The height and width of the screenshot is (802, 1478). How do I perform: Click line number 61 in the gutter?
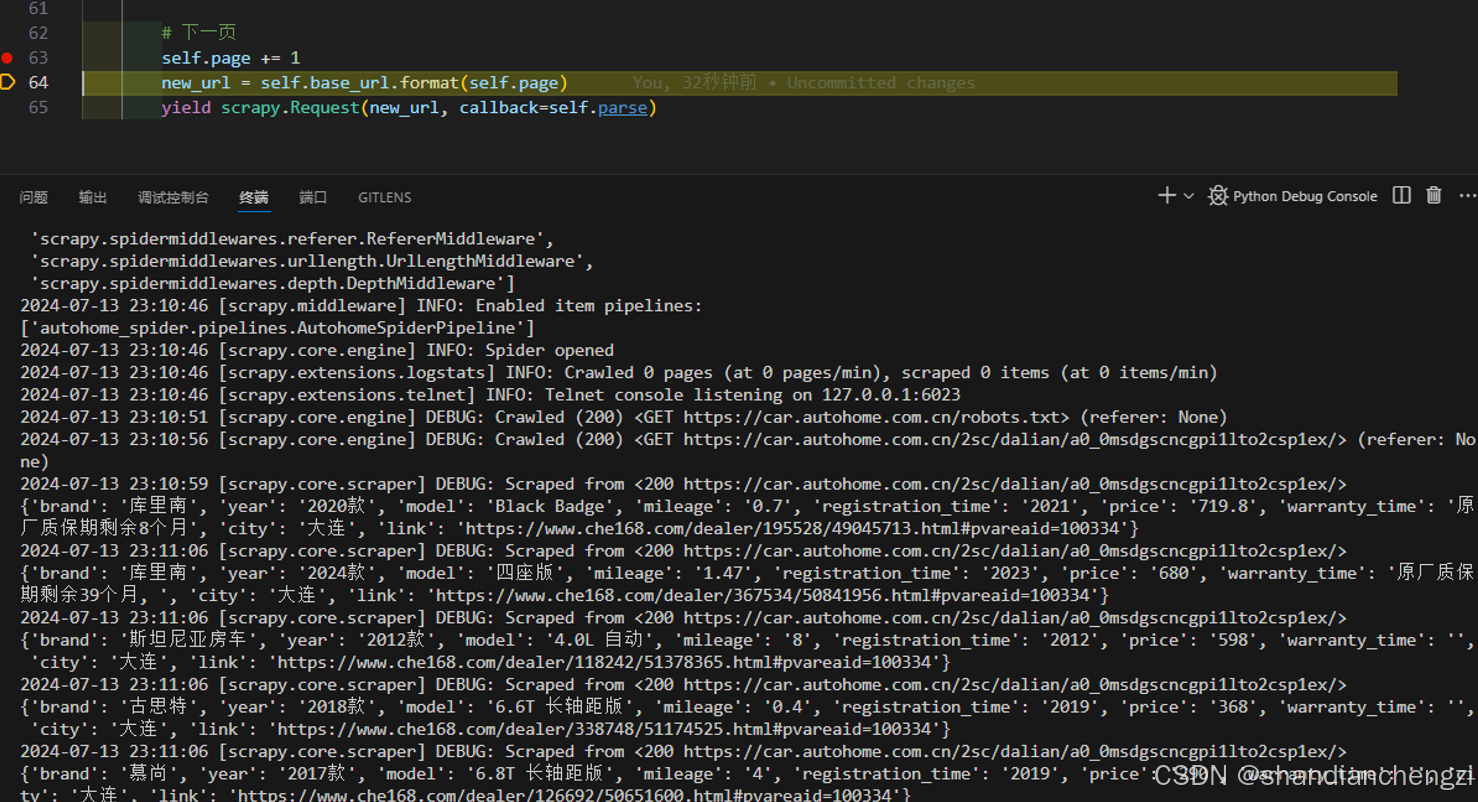coord(38,9)
